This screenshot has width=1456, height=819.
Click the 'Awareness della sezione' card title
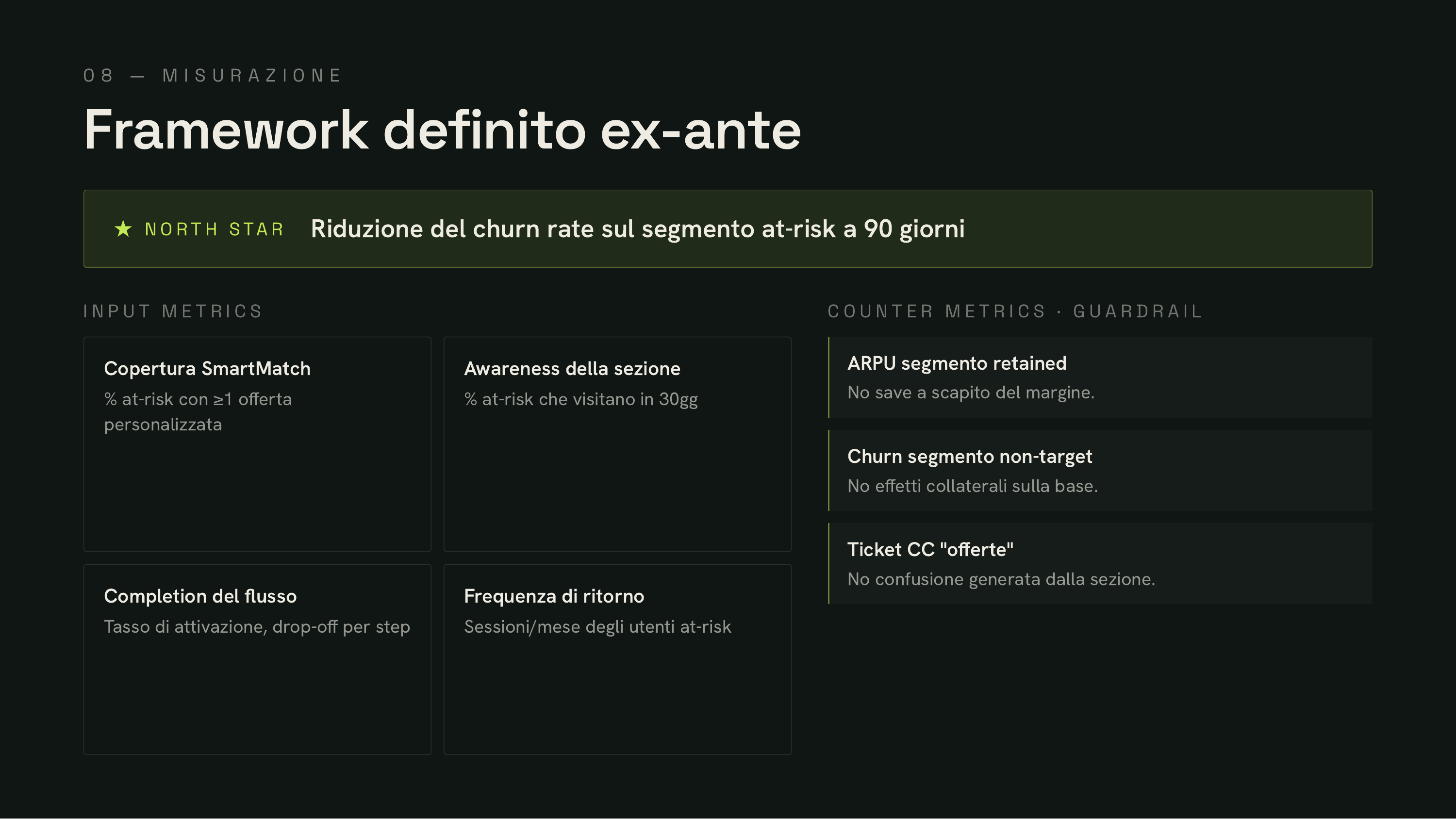572,369
